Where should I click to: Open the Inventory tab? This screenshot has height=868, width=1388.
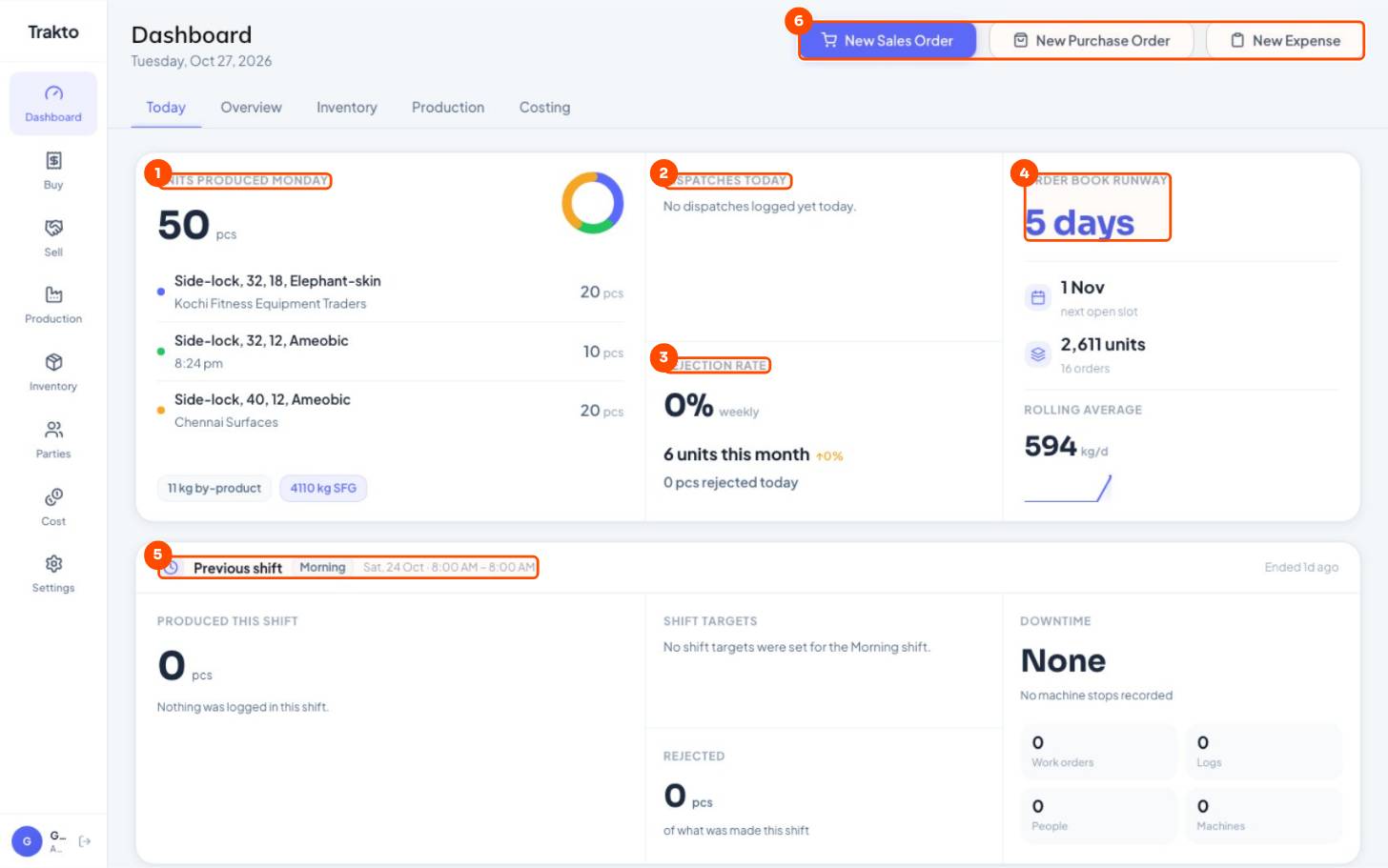347,108
